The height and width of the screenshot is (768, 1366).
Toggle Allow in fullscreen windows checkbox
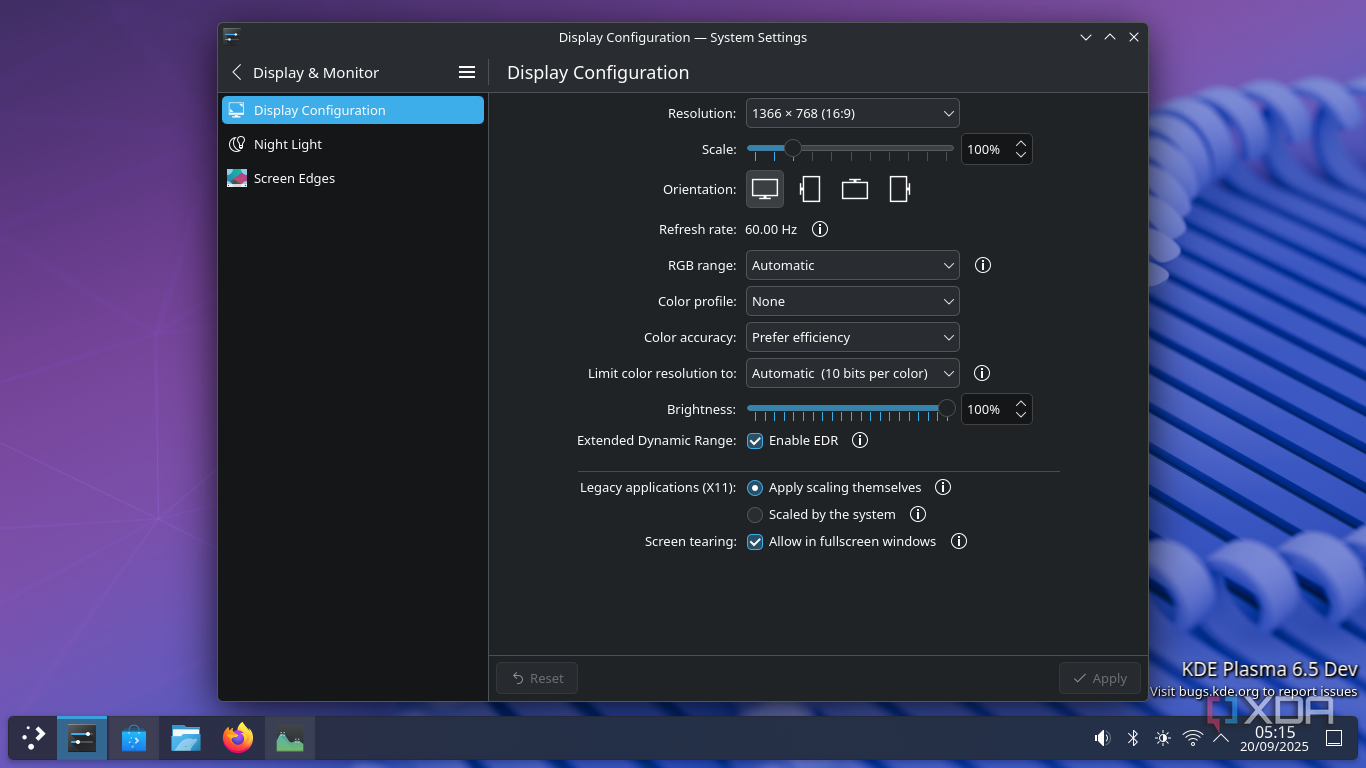pyautogui.click(x=755, y=541)
